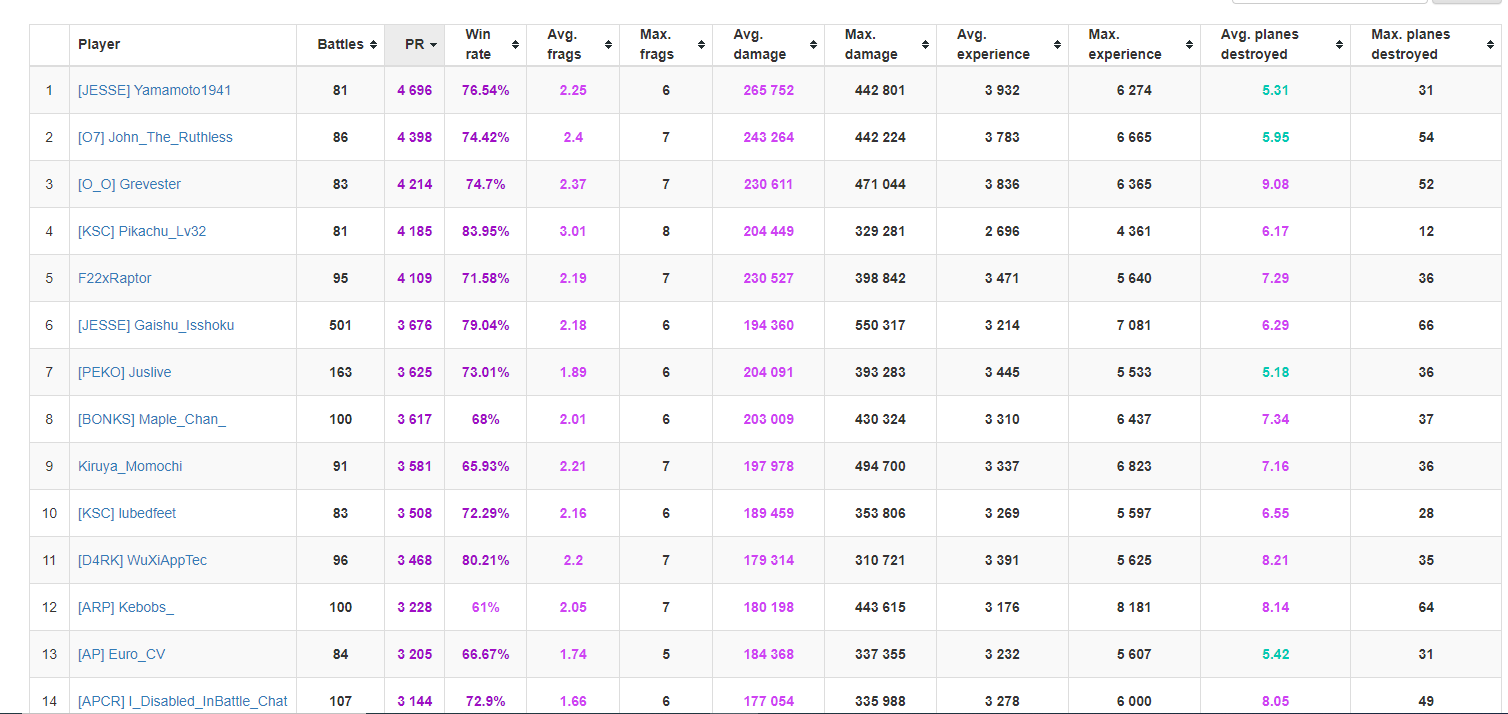The height and width of the screenshot is (714, 1508).
Task: Open the [APCR] I_Disabled_InBattle_Chat player link
Action: 182,701
